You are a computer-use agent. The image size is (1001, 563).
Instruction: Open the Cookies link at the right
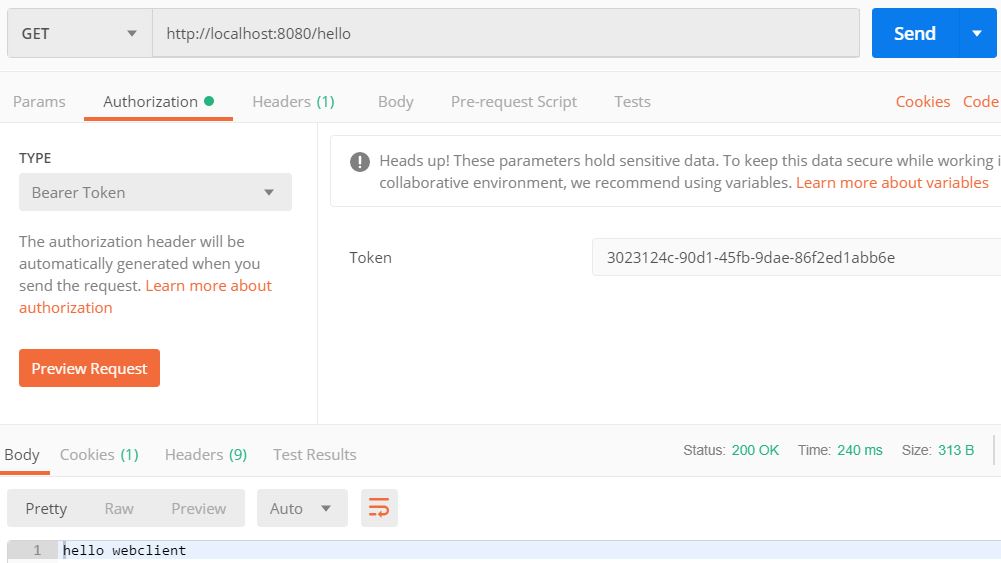click(922, 101)
